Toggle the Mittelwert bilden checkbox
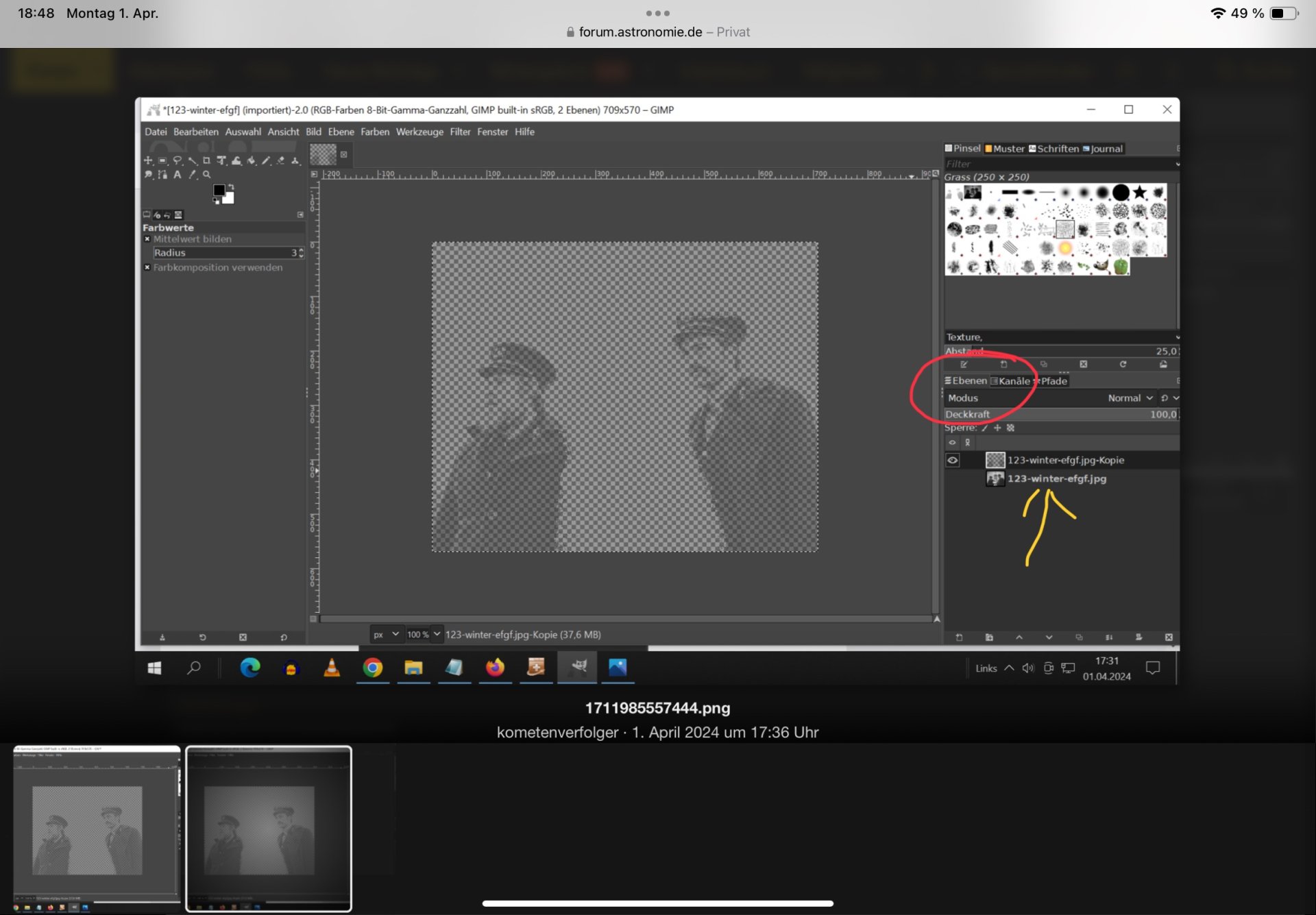The image size is (1316, 915). 147,239
